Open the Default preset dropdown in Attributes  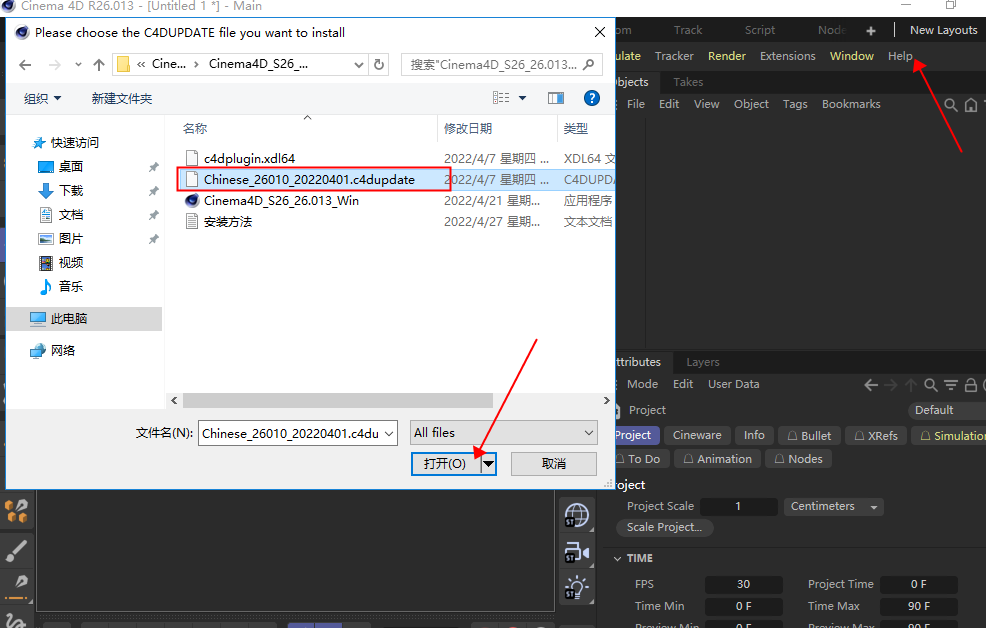click(947, 410)
